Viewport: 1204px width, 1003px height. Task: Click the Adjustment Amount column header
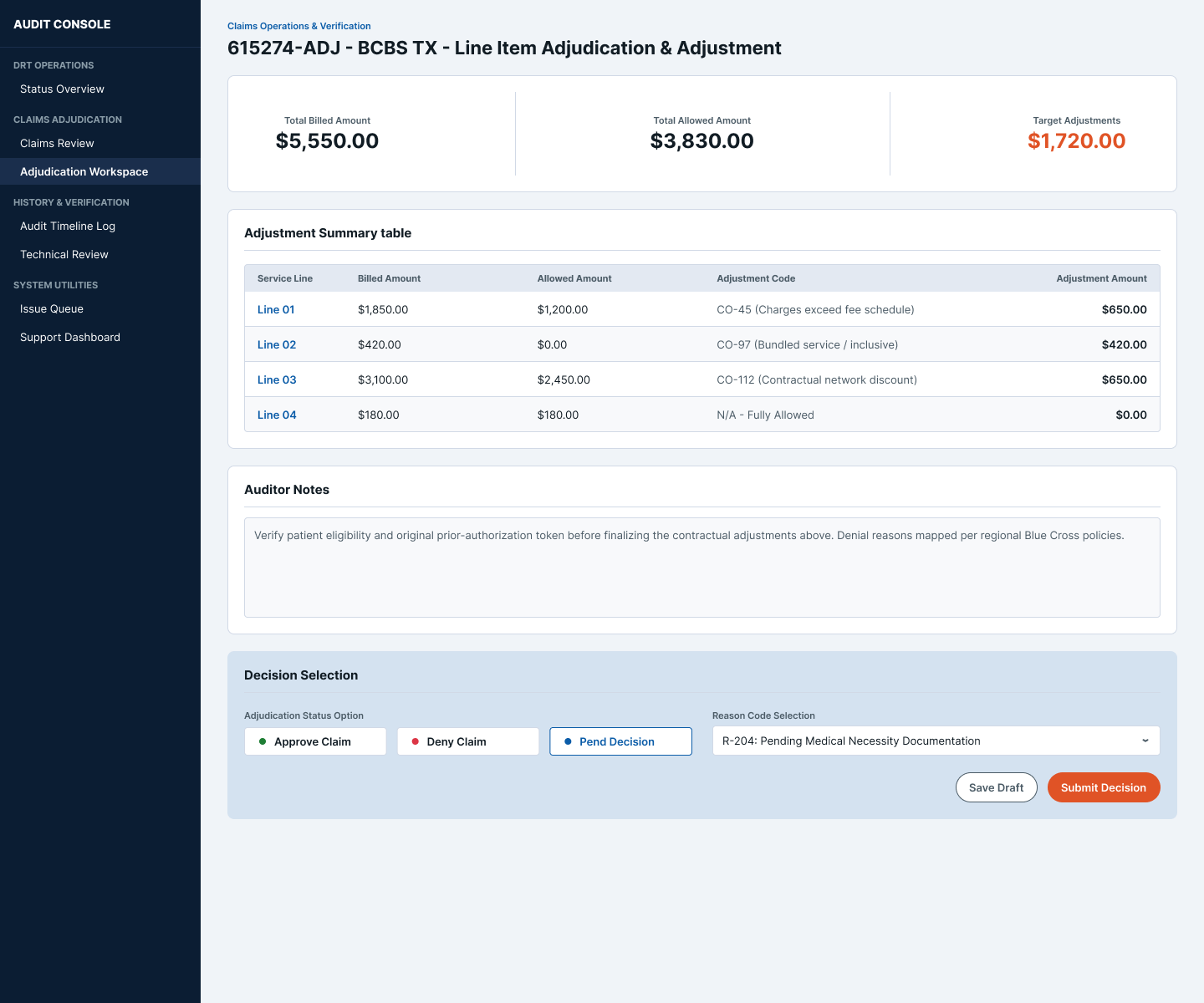tap(1101, 278)
